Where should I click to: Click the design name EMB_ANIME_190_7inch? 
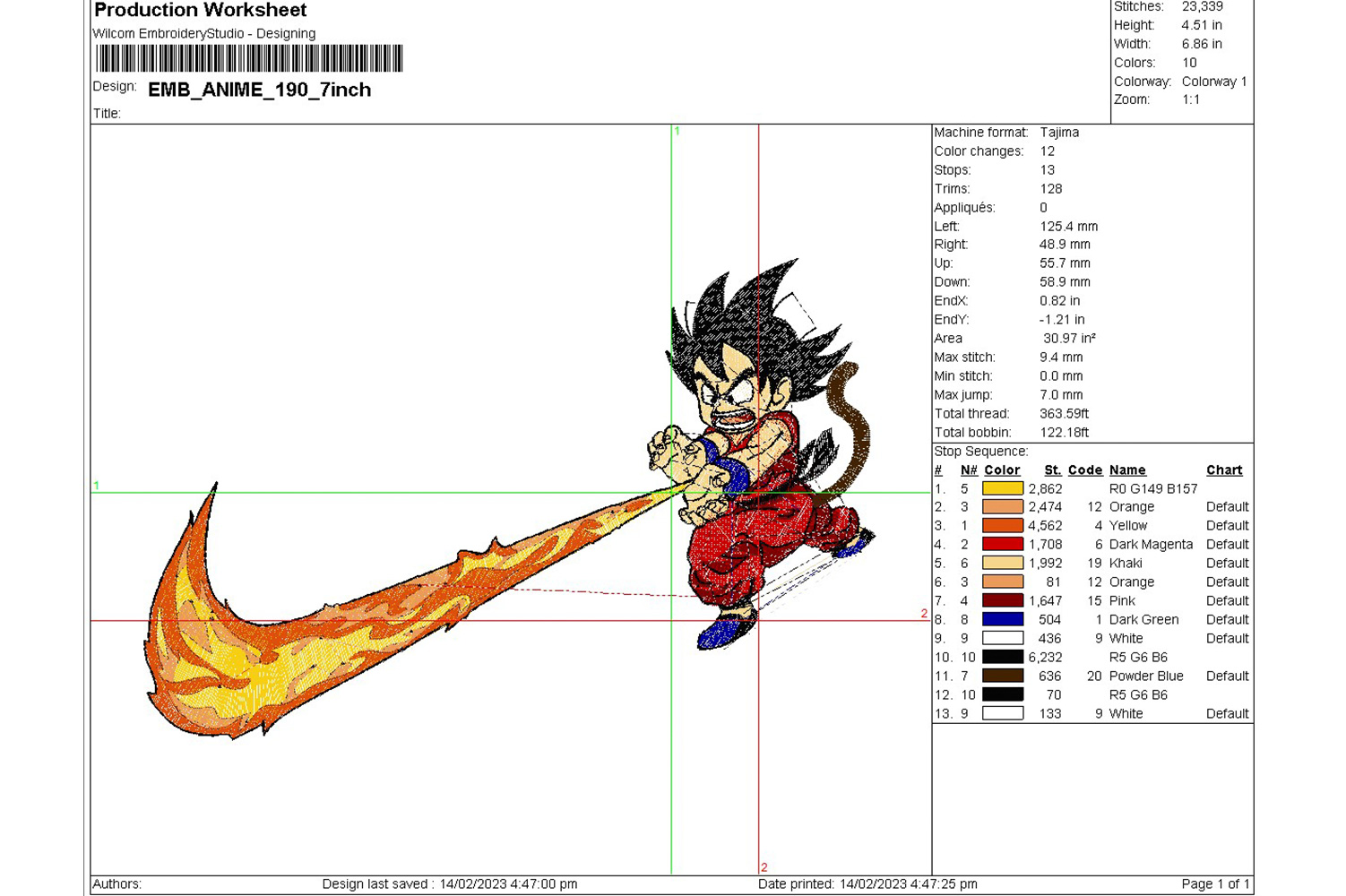tap(259, 90)
